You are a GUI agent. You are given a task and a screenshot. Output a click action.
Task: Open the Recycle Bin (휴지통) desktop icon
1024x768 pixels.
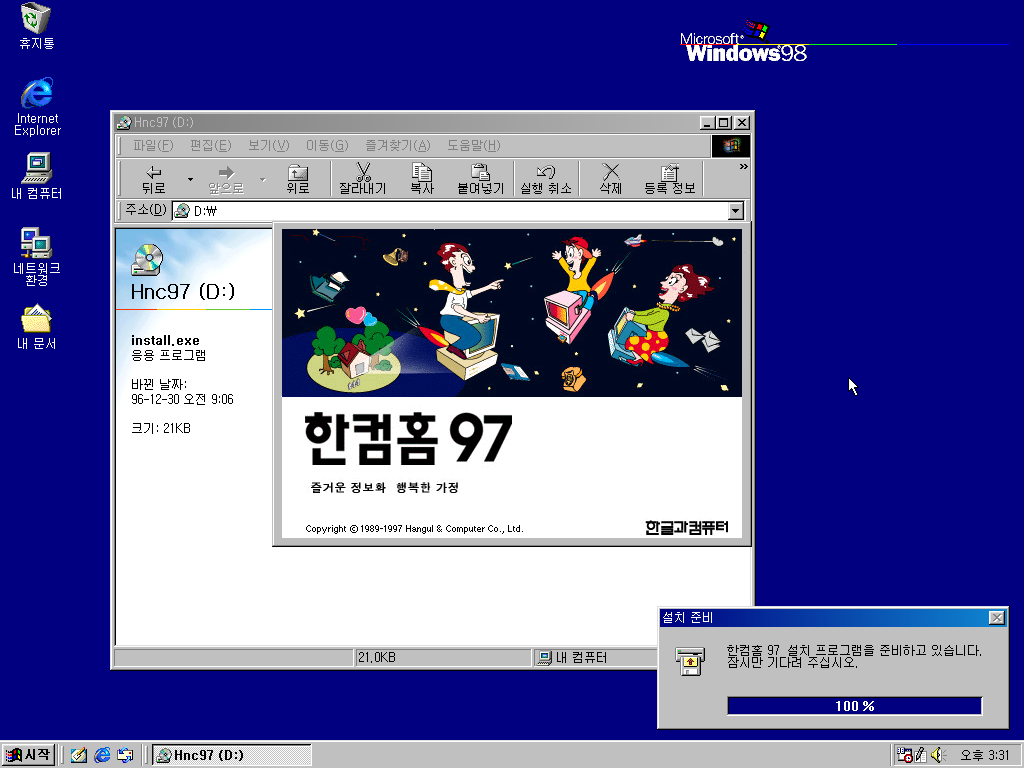pyautogui.click(x=37, y=26)
